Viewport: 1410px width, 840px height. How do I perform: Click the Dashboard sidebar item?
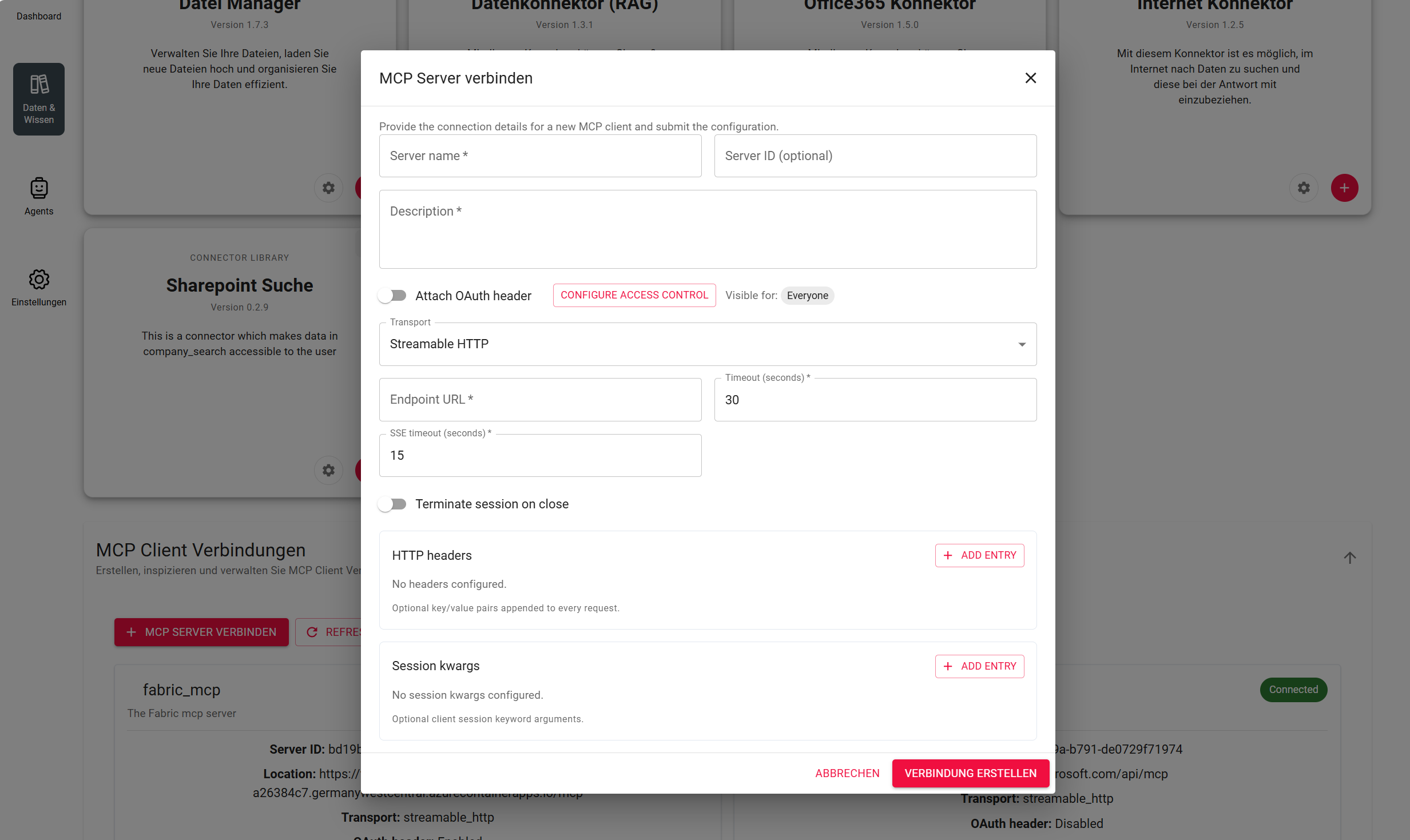(39, 16)
